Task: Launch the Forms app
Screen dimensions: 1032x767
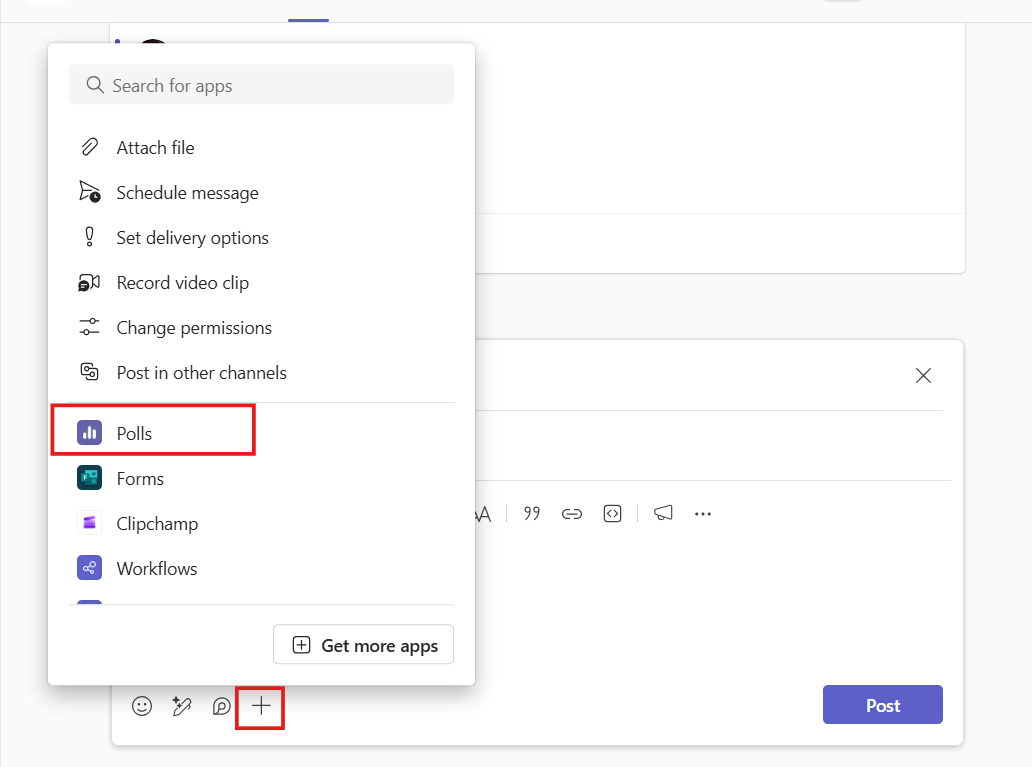Action: coord(140,479)
